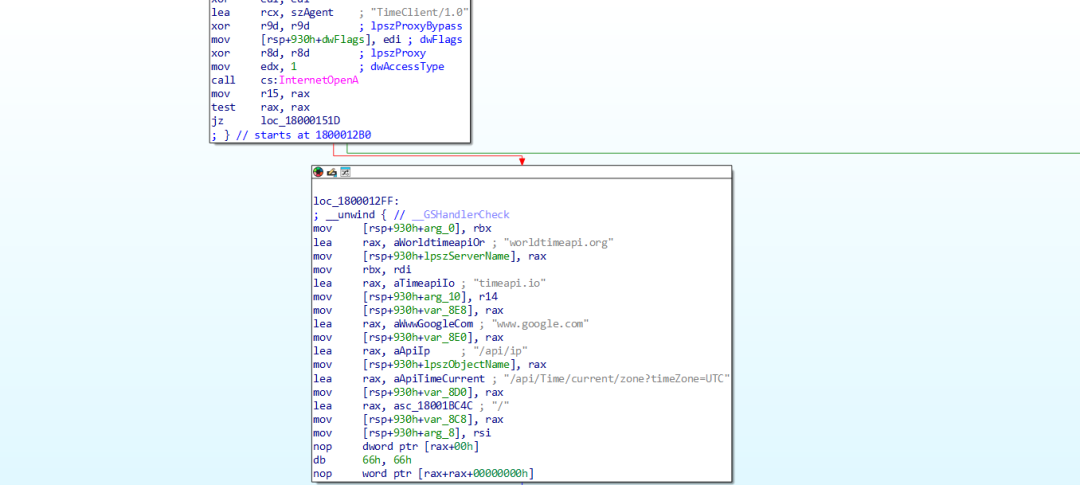Click the aTimeapiIo string operand
Viewport: 1080px width, 485px height.
(x=419, y=283)
